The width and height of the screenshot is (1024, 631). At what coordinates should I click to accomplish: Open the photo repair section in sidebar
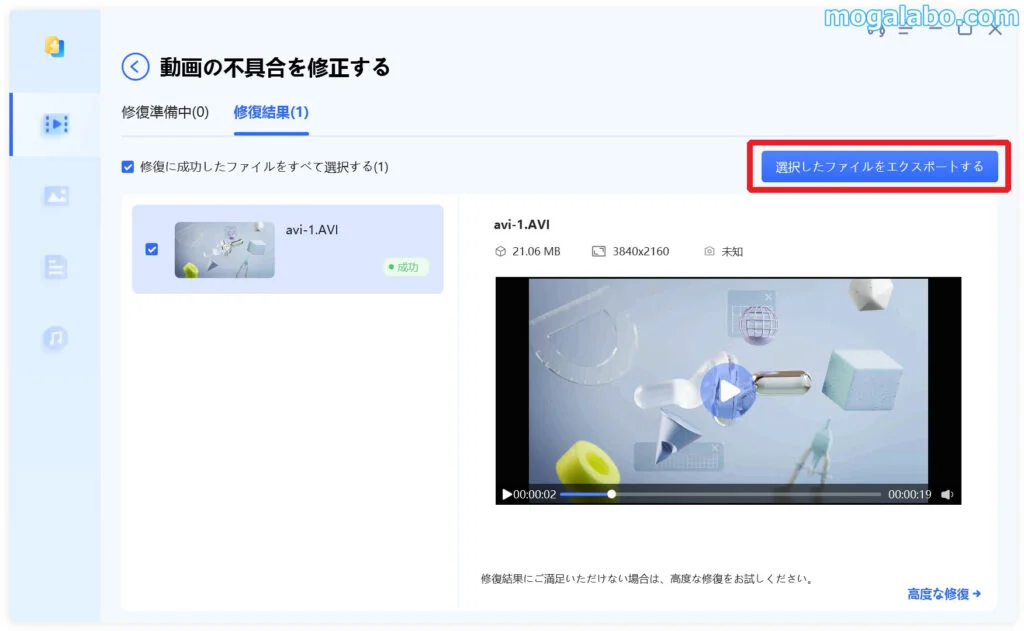pyautogui.click(x=55, y=196)
